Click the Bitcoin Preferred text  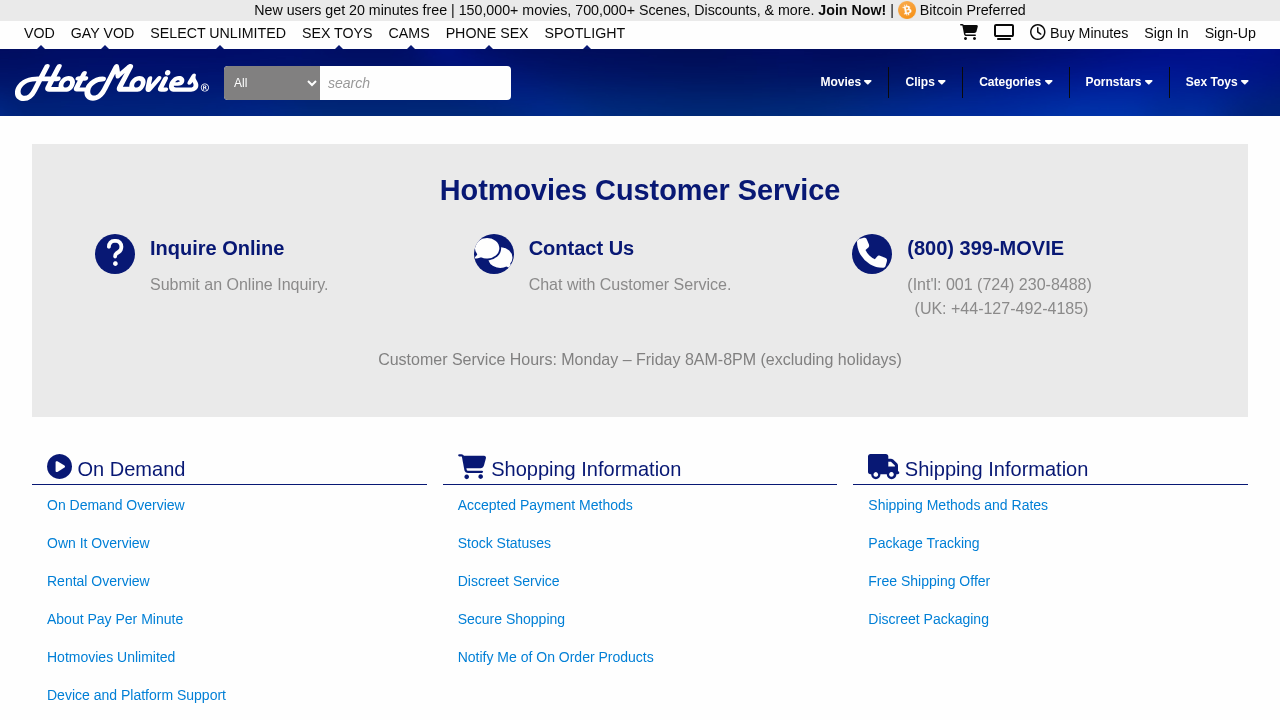click(x=972, y=10)
